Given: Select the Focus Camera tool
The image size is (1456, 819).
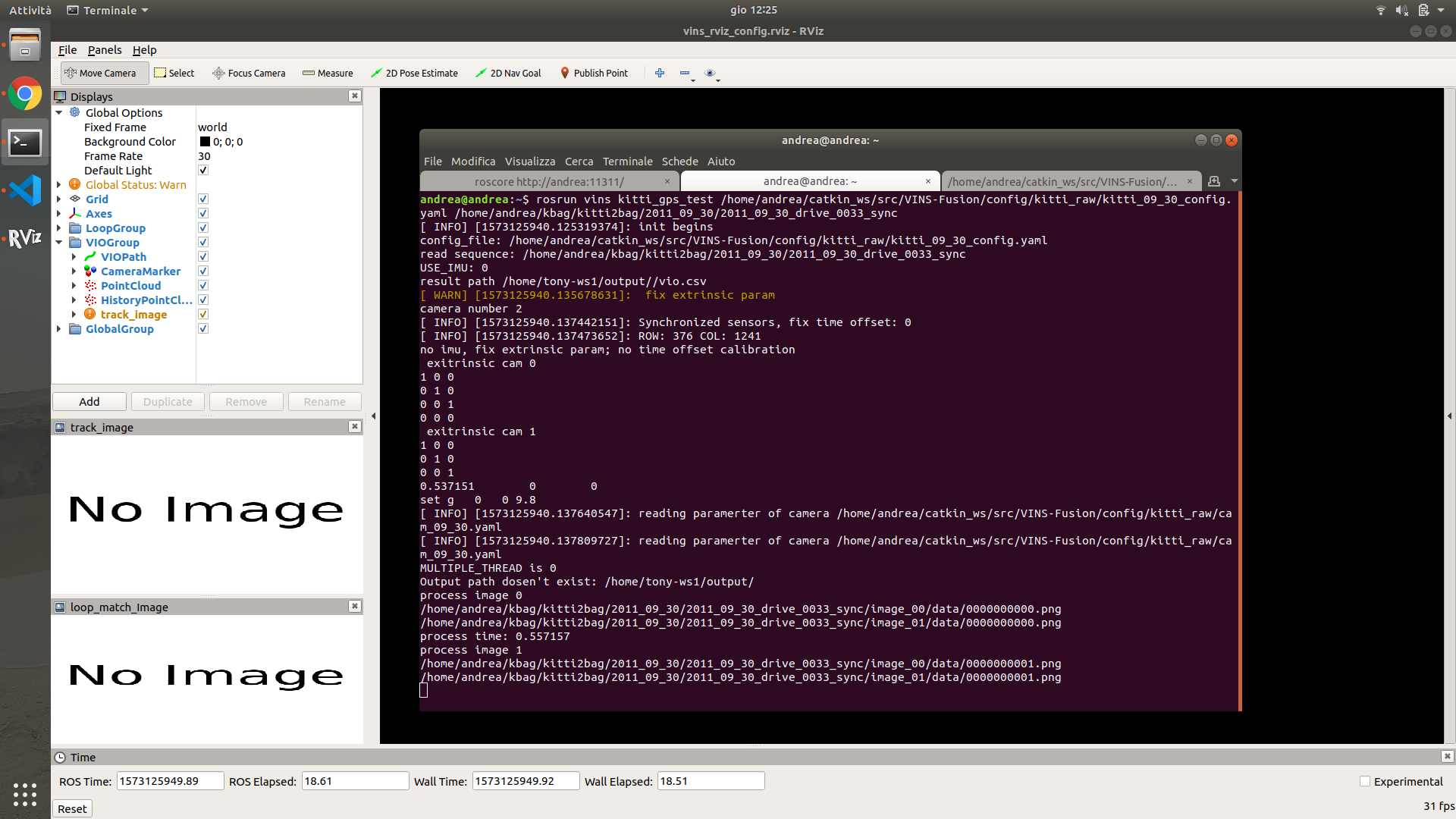Looking at the screenshot, I should (x=249, y=73).
